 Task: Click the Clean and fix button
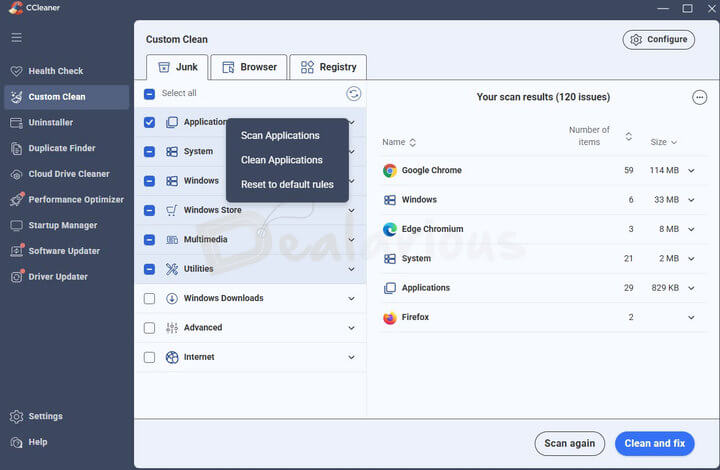(x=654, y=443)
